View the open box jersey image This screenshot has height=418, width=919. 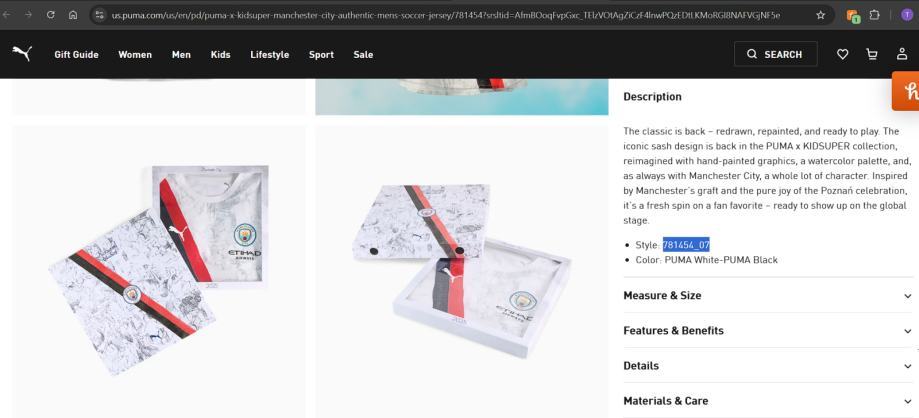point(462,271)
